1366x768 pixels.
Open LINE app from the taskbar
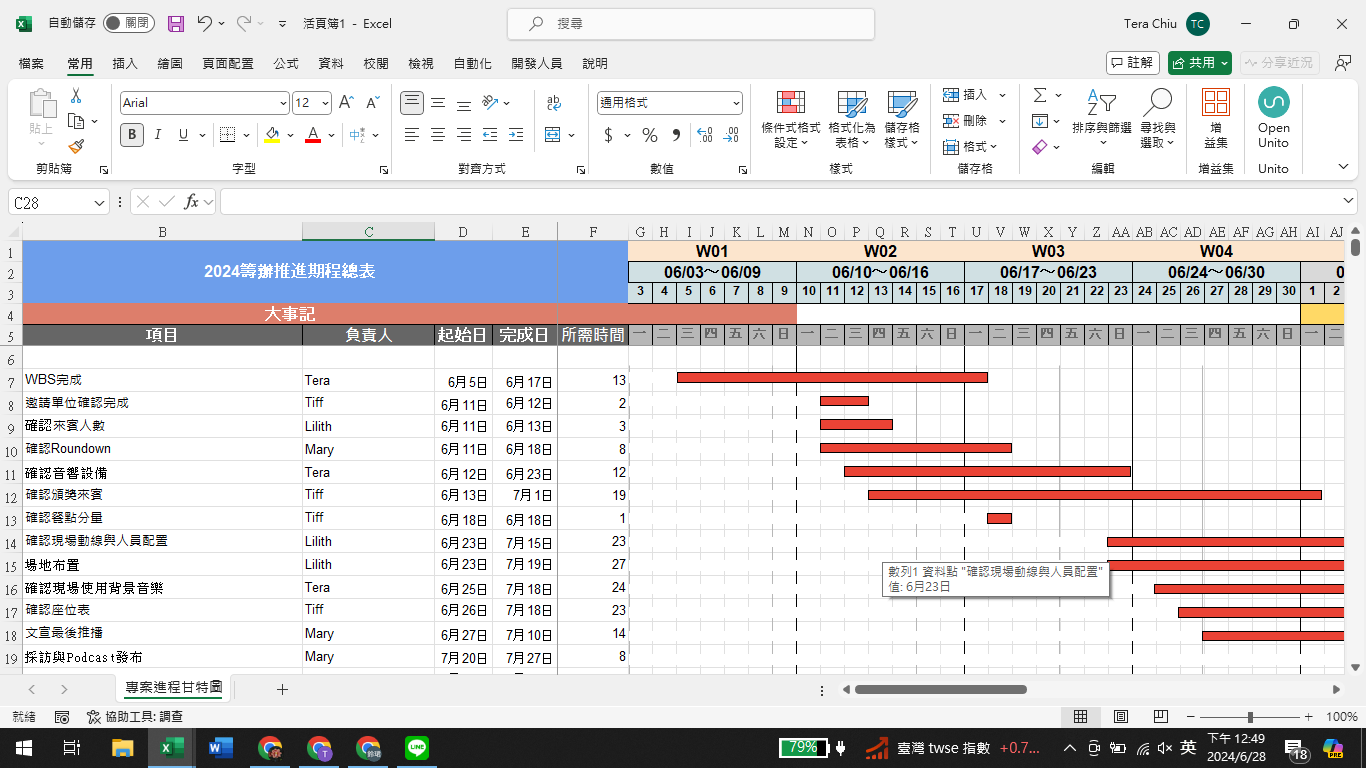(x=417, y=748)
